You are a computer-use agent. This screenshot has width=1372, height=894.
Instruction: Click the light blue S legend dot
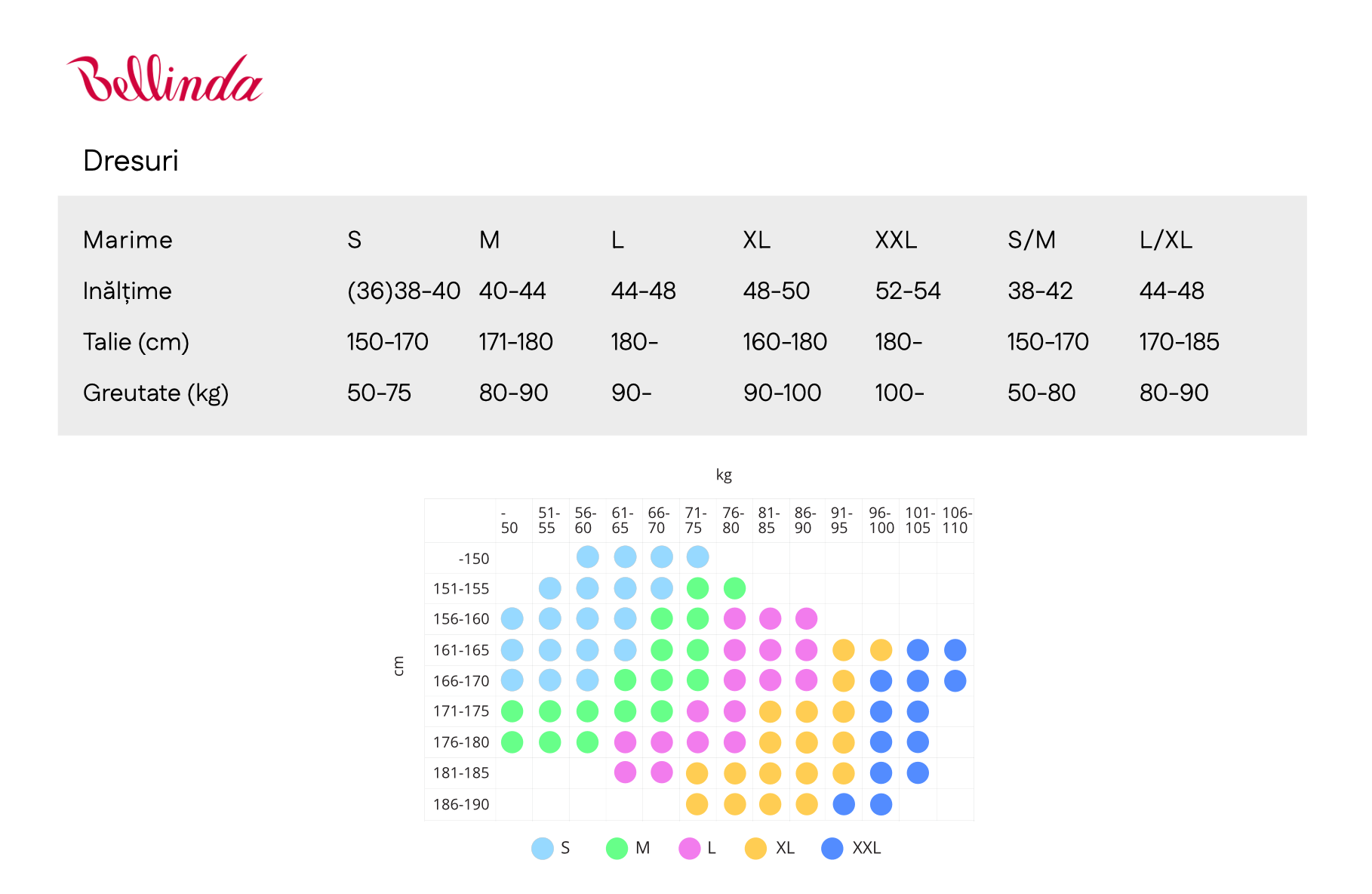point(542,848)
